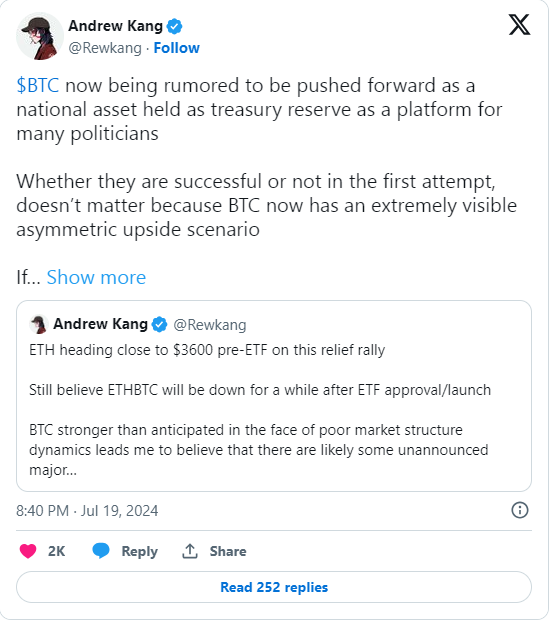Open the 8:40 PM Jul 19, 2024 timestamp
The image size is (553, 623).
coord(87,511)
